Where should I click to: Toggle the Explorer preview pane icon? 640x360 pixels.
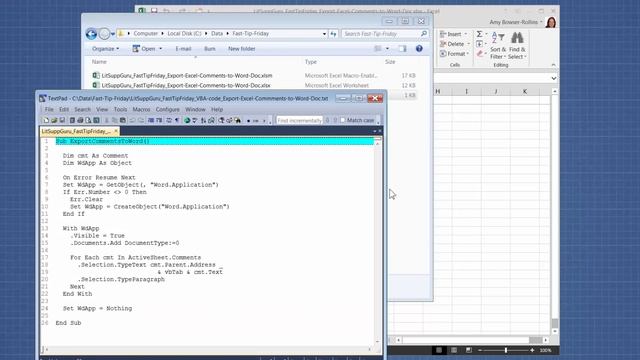click(x=402, y=49)
